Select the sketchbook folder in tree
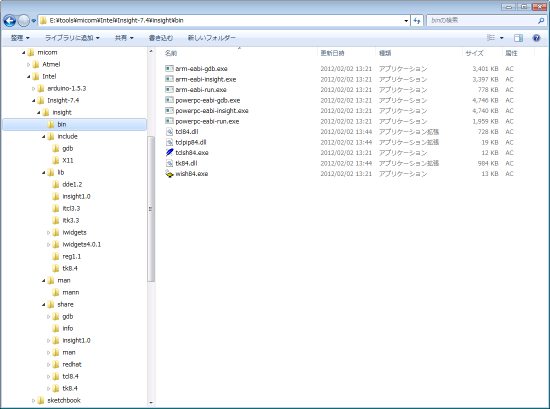550x409 pixels. 64,400
